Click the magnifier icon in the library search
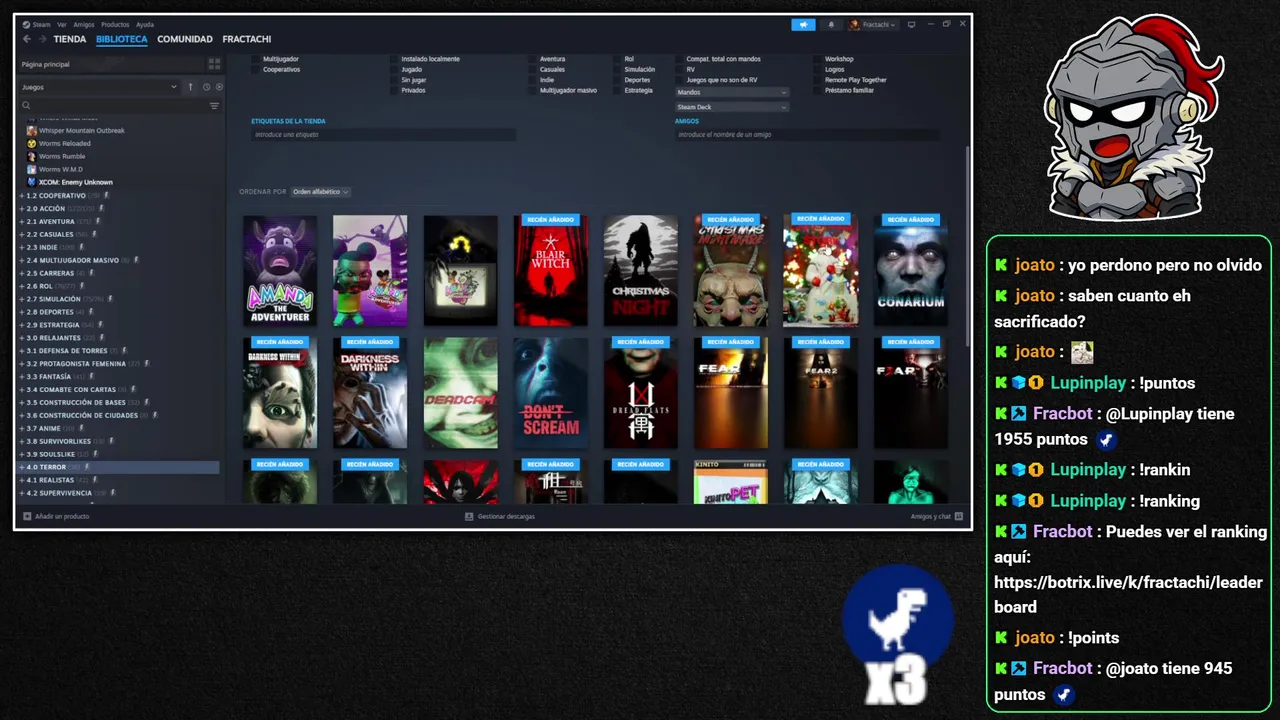 [27, 105]
